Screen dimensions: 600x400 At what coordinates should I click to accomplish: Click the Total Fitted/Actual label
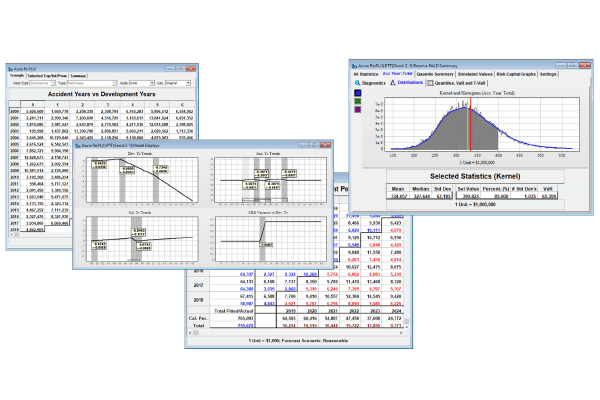pyautogui.click(x=234, y=311)
